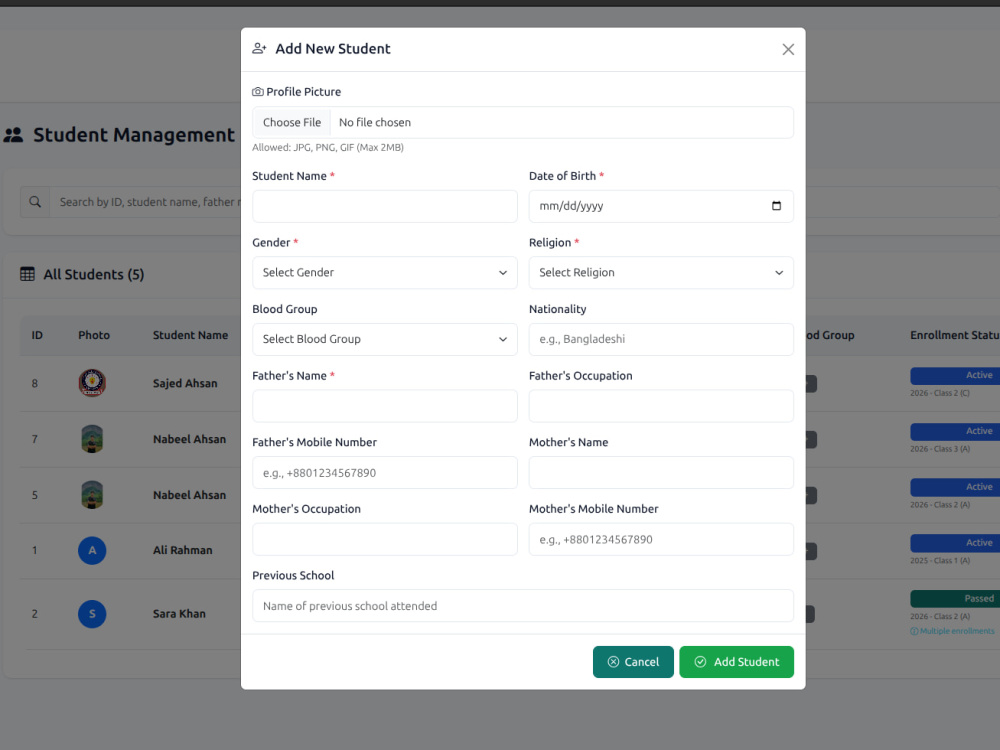
Task: Click the All Students (5) heading
Action: coord(94,275)
